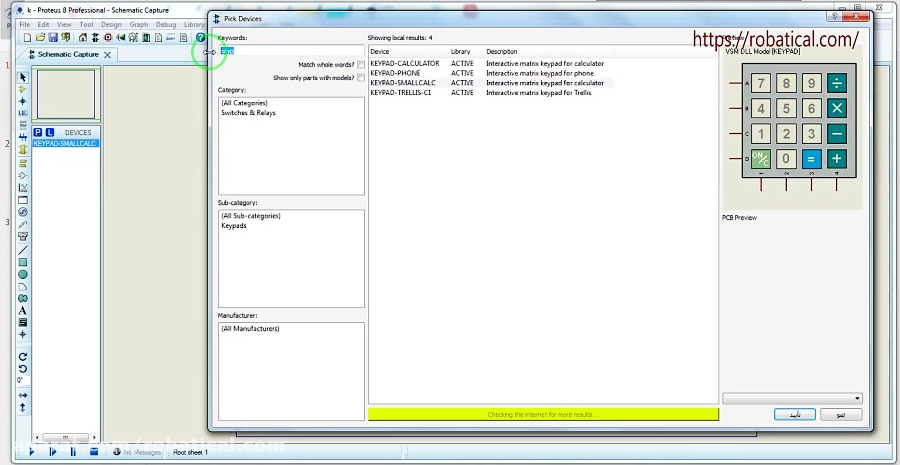Toggle 'Show only parts with models?' checkbox
Screen dimensions: 900x465
point(361,78)
